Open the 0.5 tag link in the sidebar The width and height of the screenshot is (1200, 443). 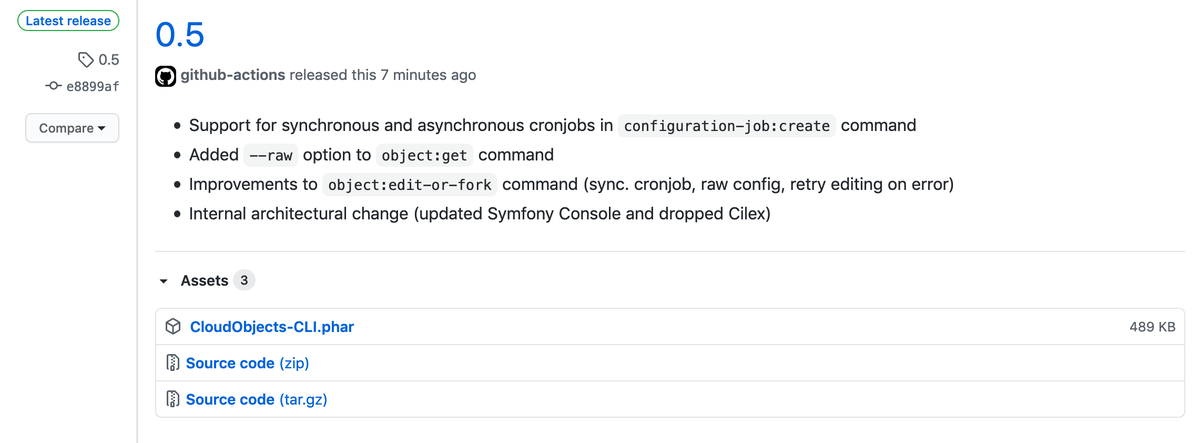[x=109, y=60]
